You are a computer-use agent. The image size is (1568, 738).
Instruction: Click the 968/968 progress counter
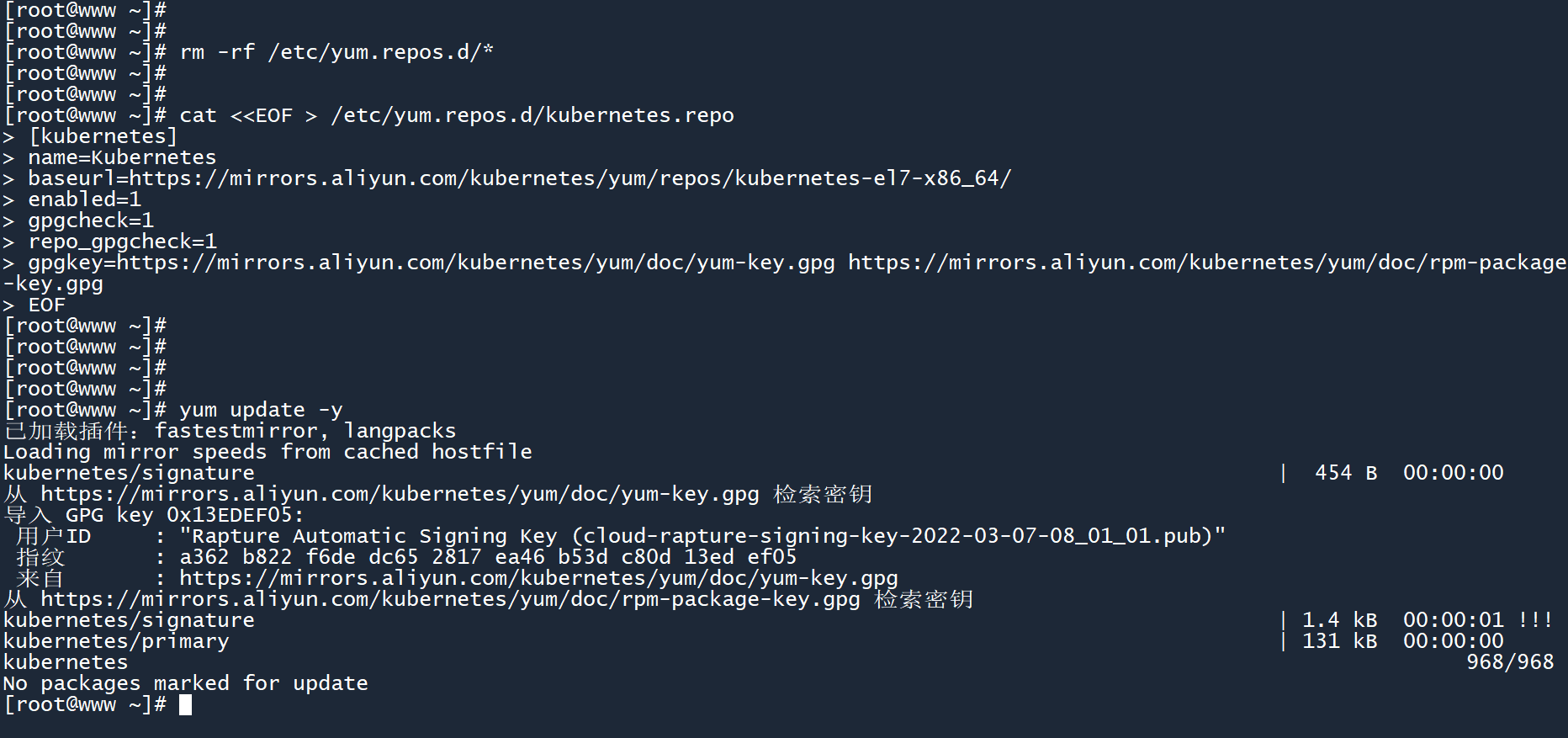(1510, 662)
